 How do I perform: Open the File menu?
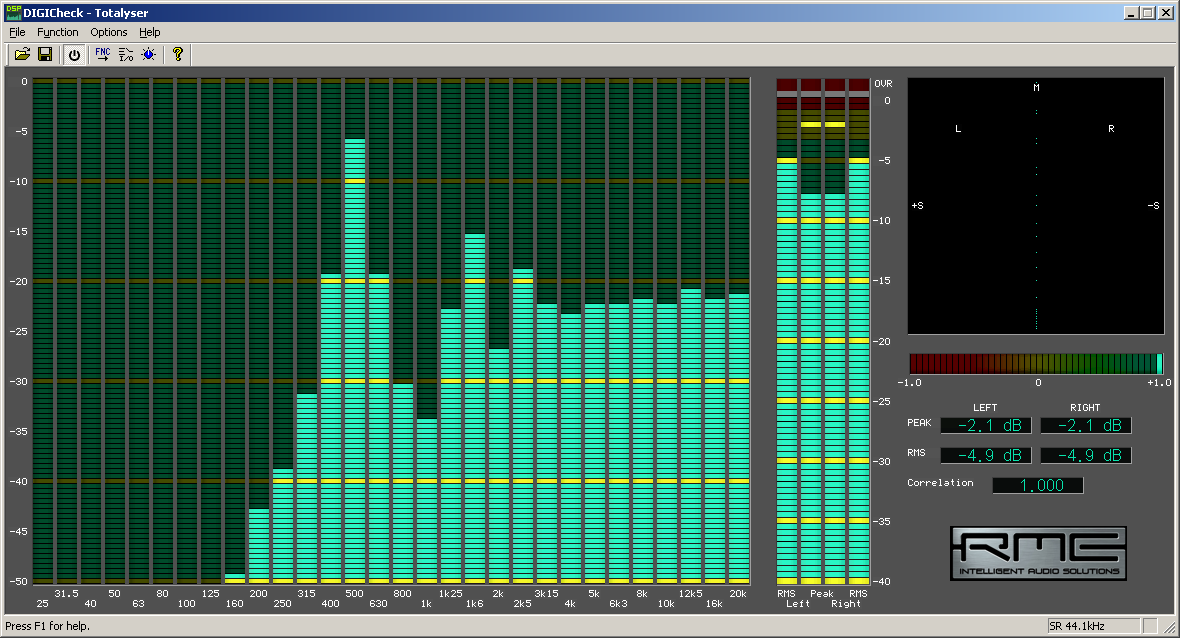(x=17, y=32)
